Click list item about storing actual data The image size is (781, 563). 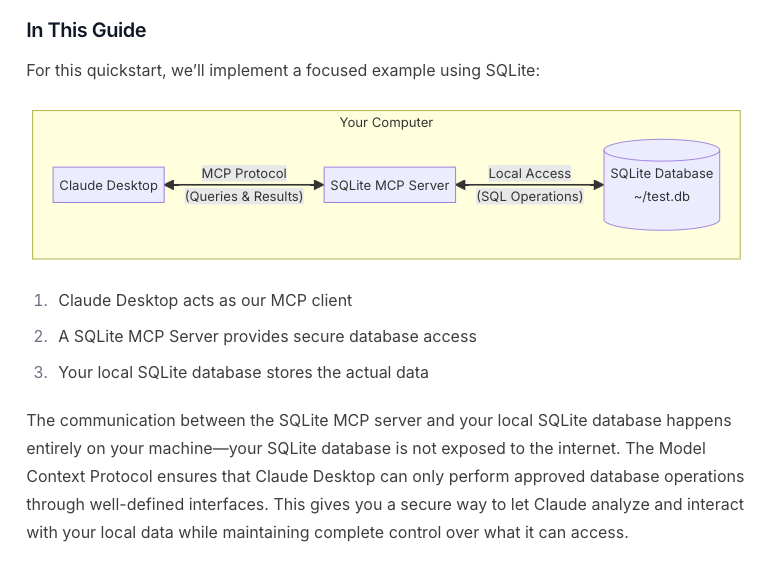pyautogui.click(x=243, y=372)
